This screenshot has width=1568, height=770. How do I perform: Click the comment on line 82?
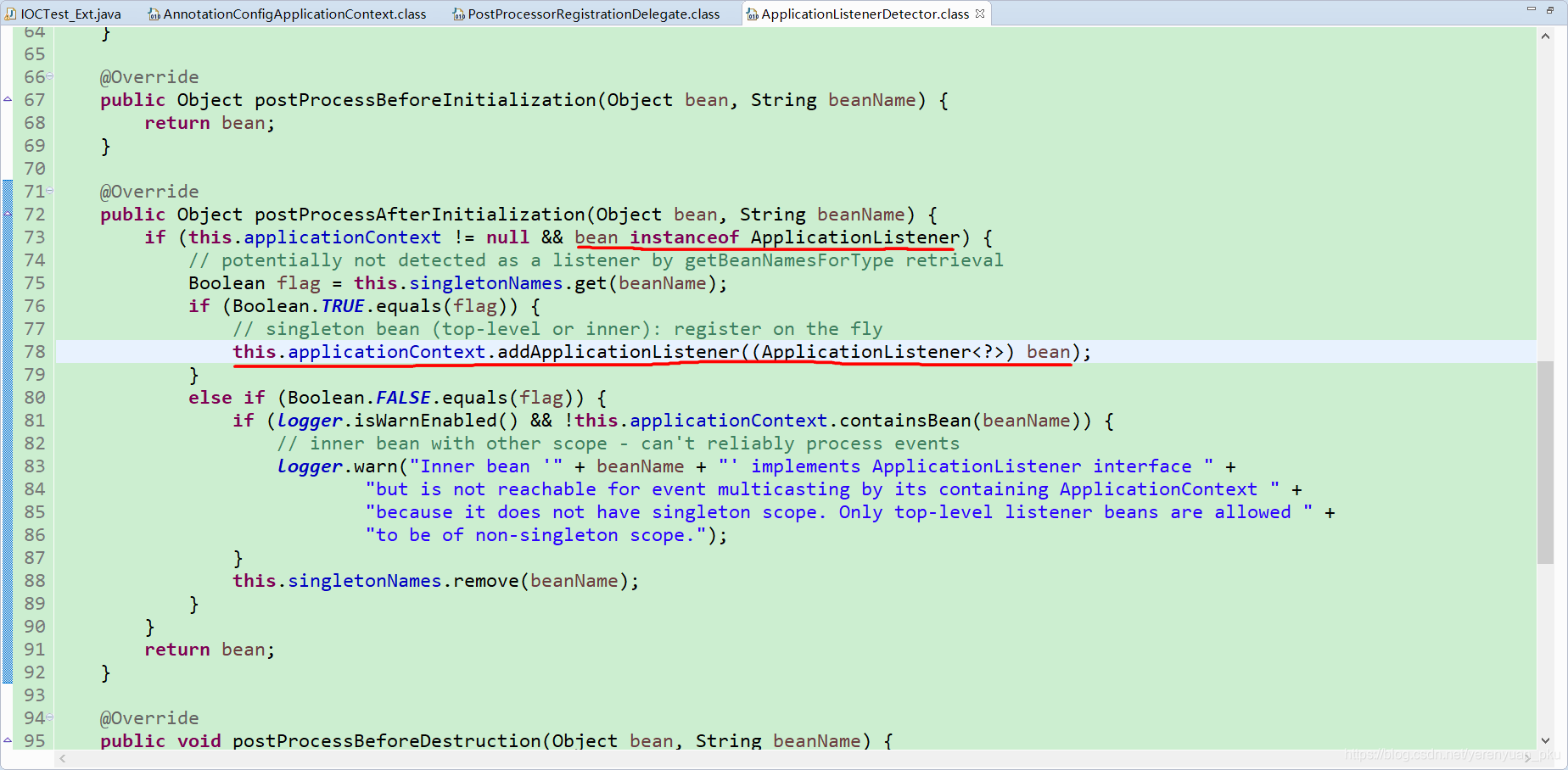coord(619,444)
